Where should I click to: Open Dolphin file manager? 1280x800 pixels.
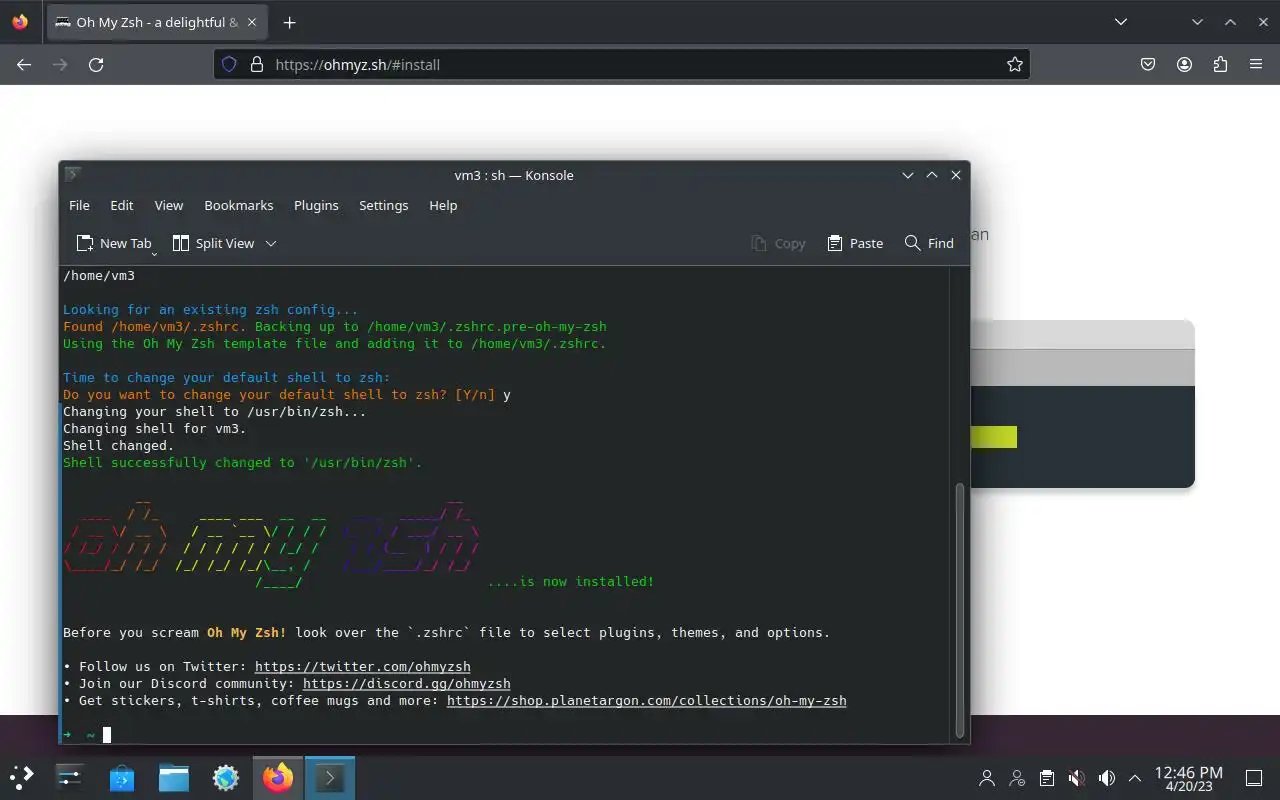coord(174,777)
